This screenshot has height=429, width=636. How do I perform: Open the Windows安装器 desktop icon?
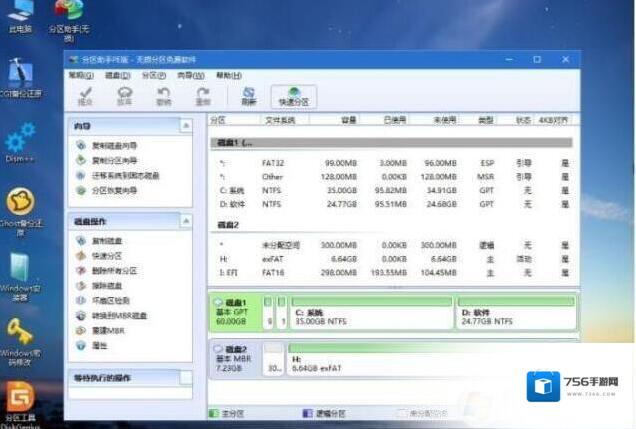tap(20, 274)
